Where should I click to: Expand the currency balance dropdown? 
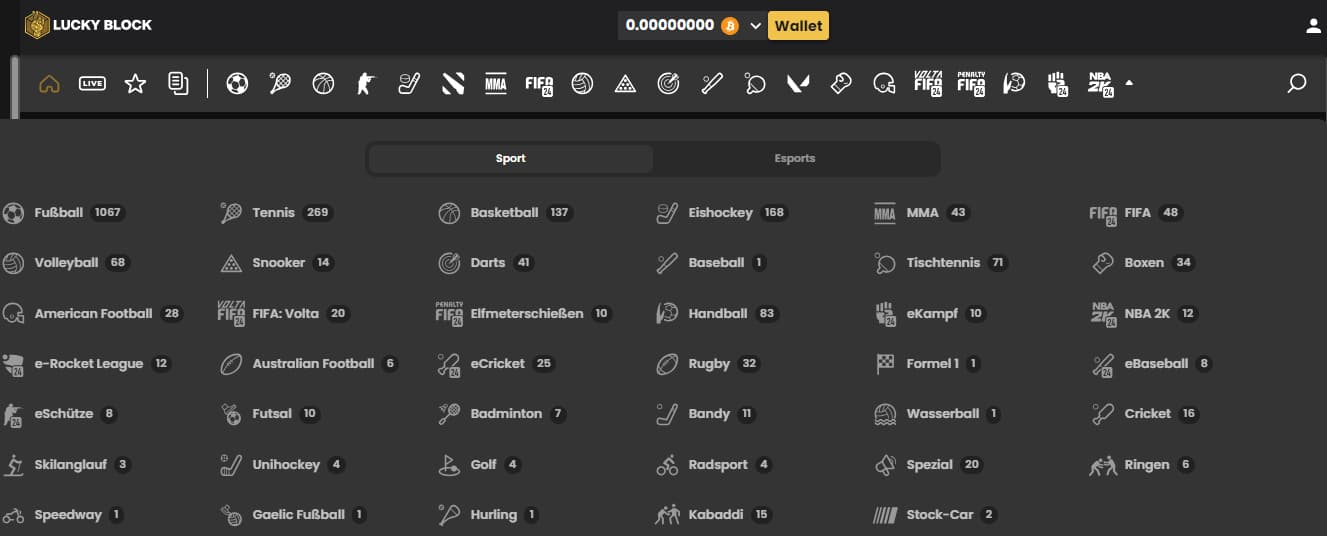pos(755,26)
